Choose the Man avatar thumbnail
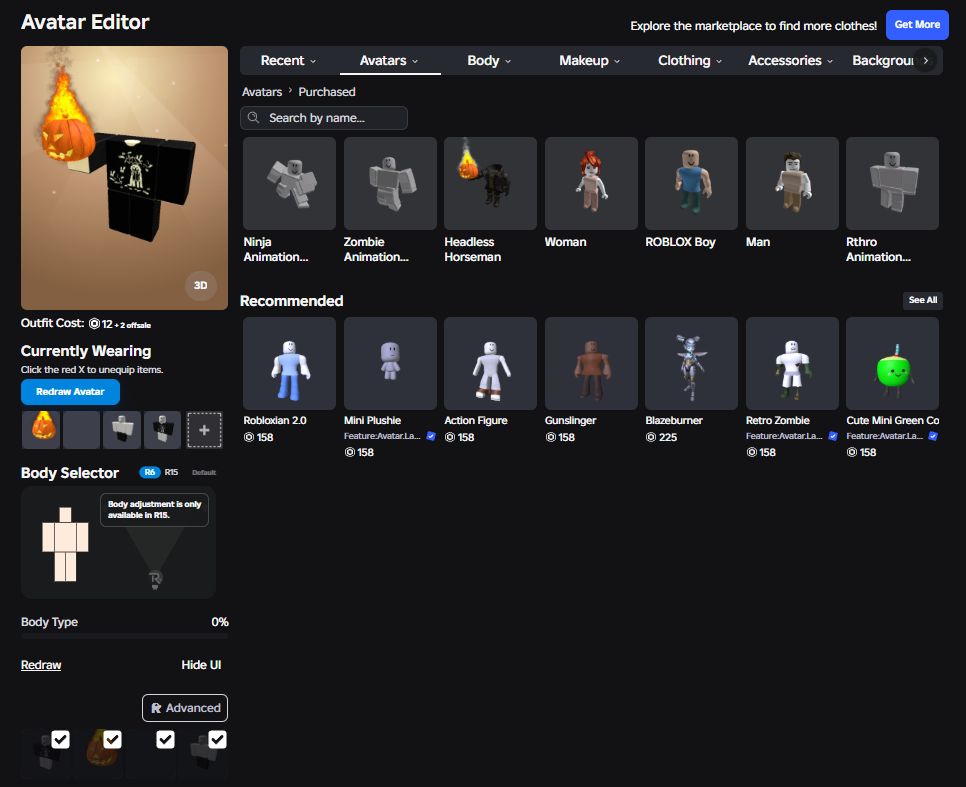The width and height of the screenshot is (966, 787). click(x=792, y=183)
